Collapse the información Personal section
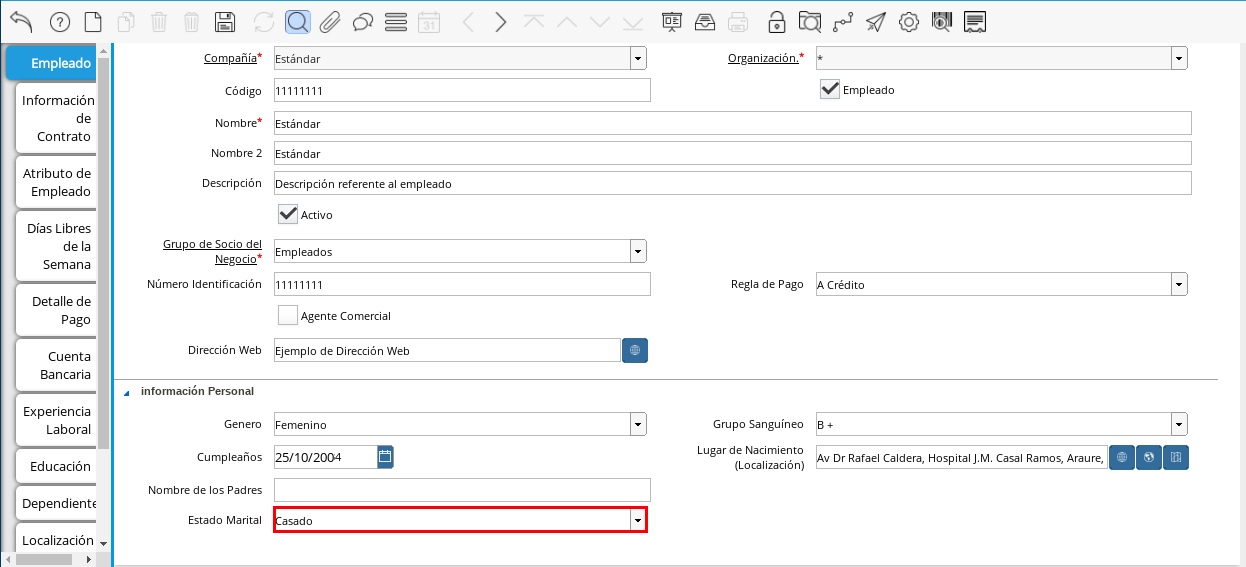Image resolution: width=1246 pixels, height=567 pixels. point(127,392)
